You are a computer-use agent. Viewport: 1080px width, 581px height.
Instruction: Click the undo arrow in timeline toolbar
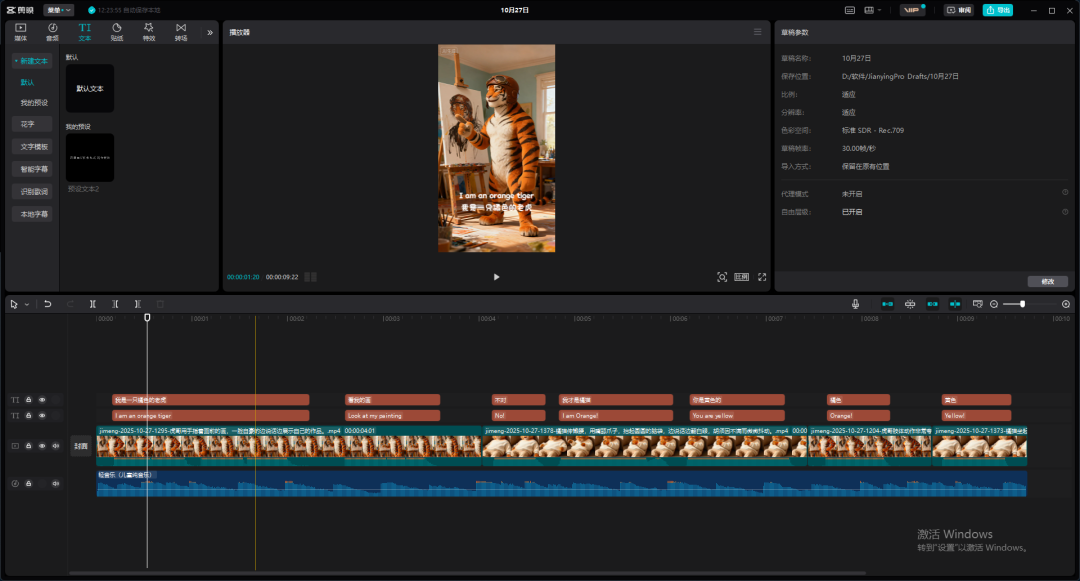[47, 304]
